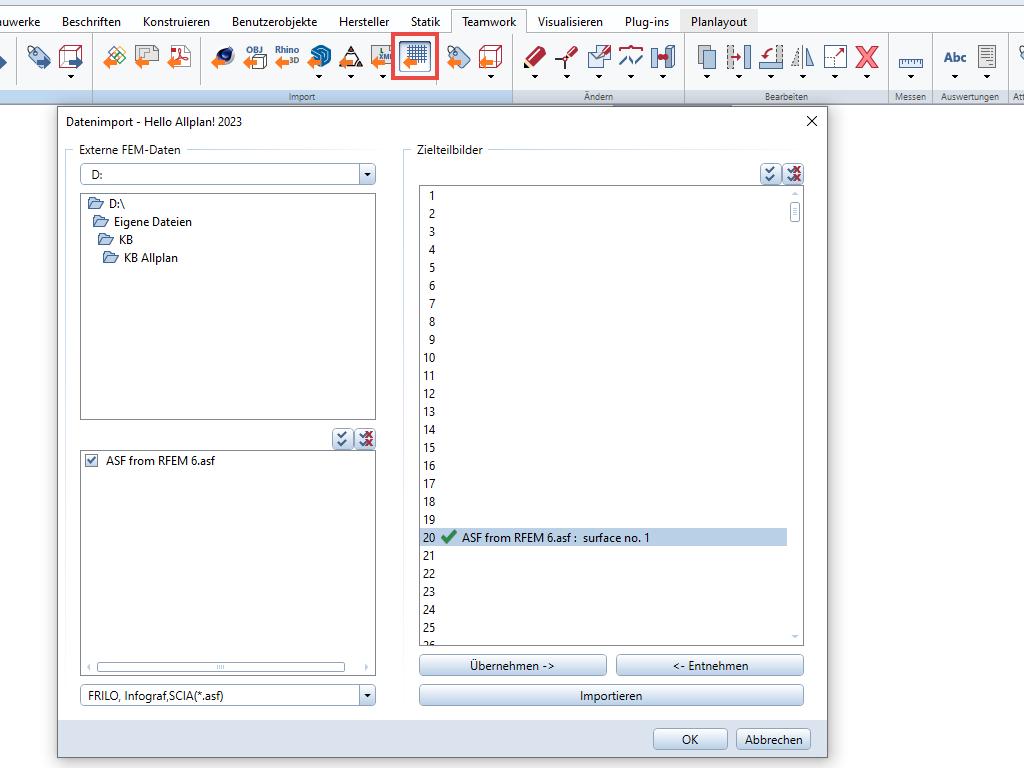
Task: Open the drive selection dropdown showing D:
Action: coord(367,173)
